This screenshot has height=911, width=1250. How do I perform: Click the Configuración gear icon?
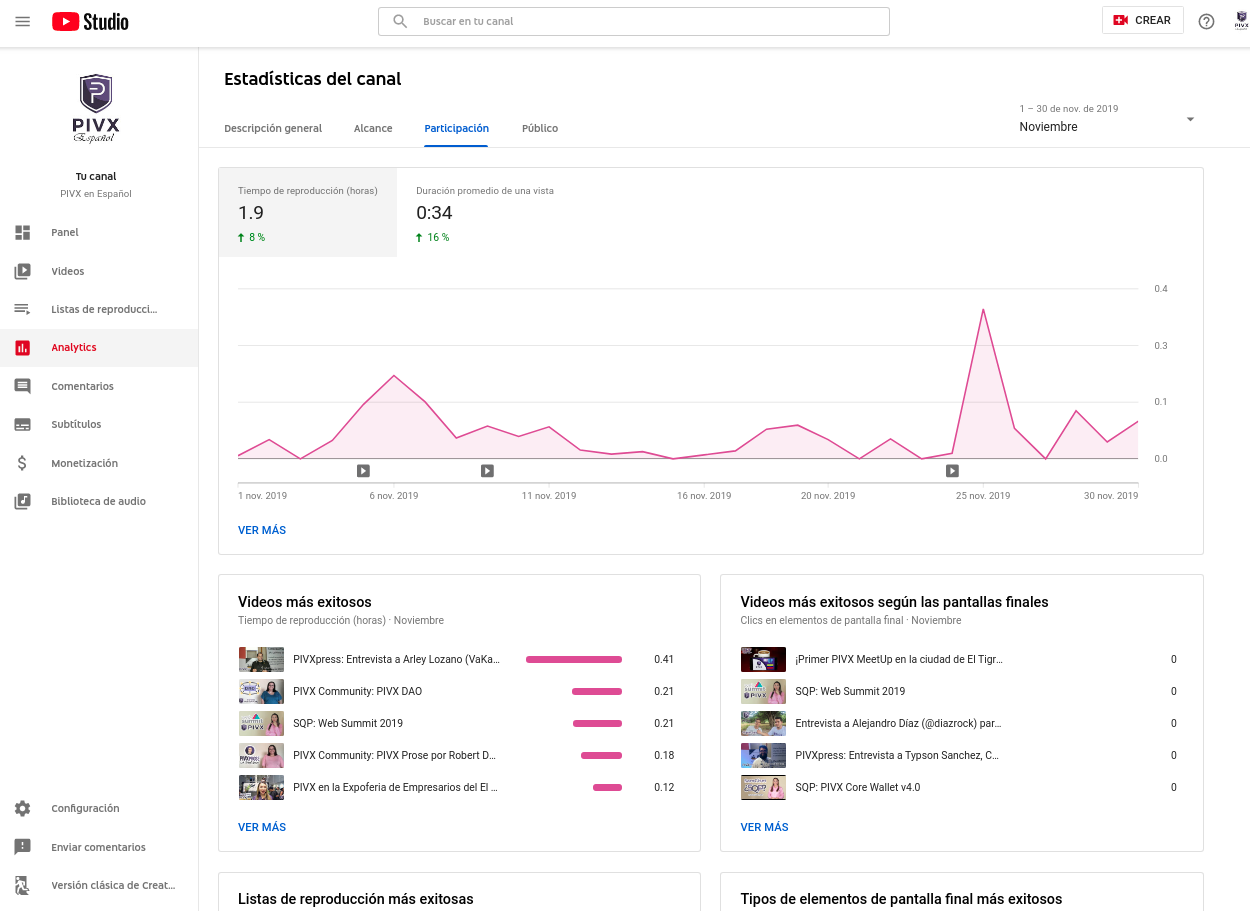23,808
